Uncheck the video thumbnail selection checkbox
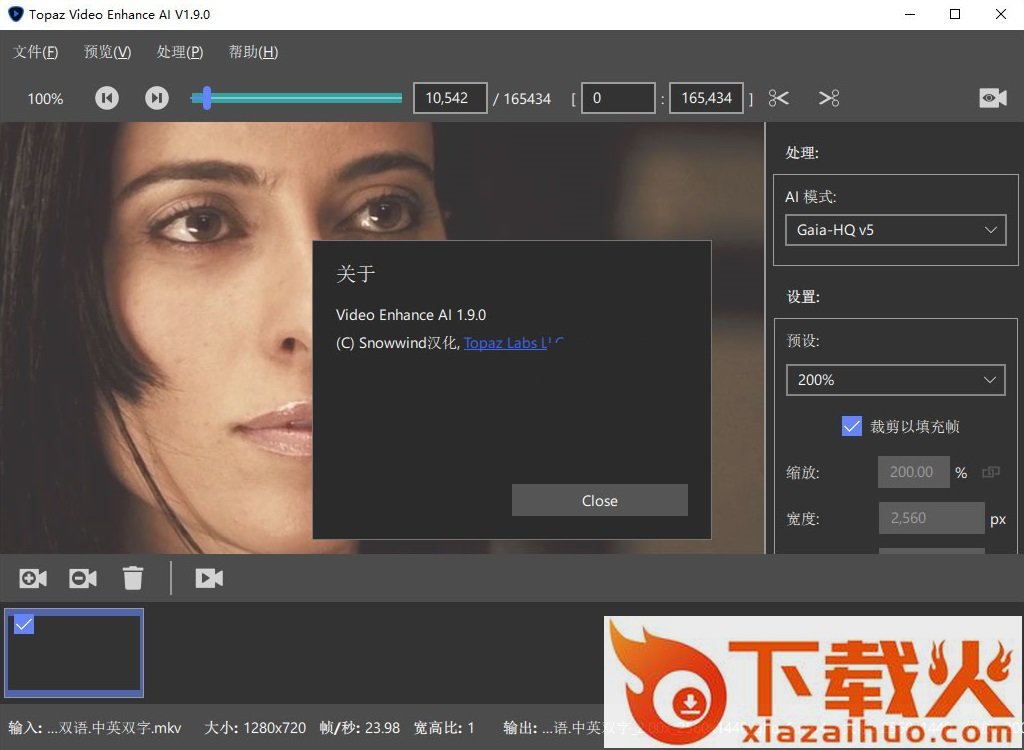This screenshot has height=750, width=1024. coord(24,625)
